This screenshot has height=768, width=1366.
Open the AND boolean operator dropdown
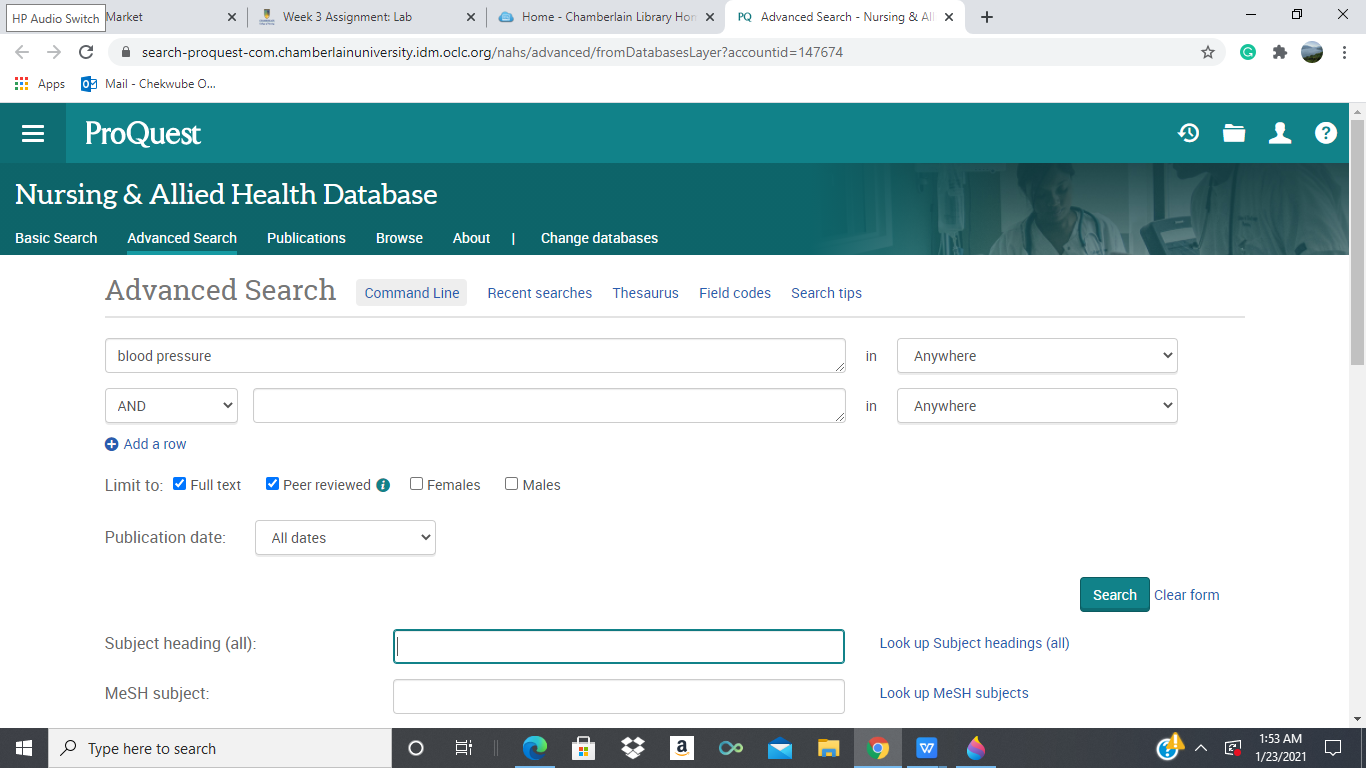click(x=171, y=406)
